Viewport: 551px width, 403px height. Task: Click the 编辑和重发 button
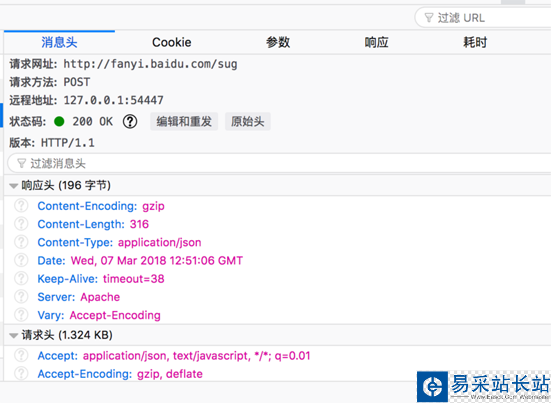[184, 122]
